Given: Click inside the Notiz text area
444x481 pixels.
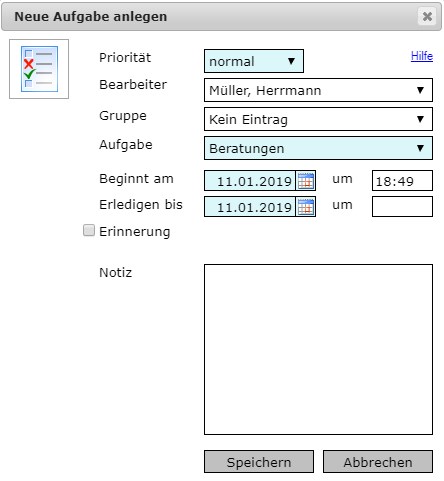Looking at the screenshot, I should point(318,349).
